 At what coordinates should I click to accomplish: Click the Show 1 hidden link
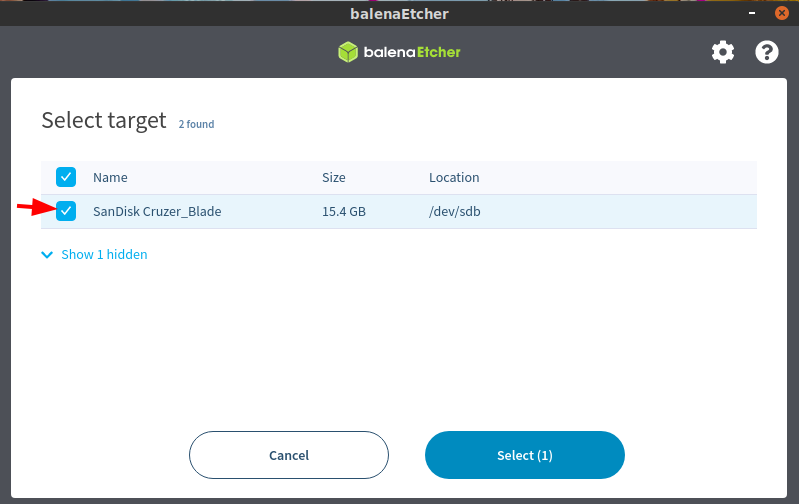[104, 254]
